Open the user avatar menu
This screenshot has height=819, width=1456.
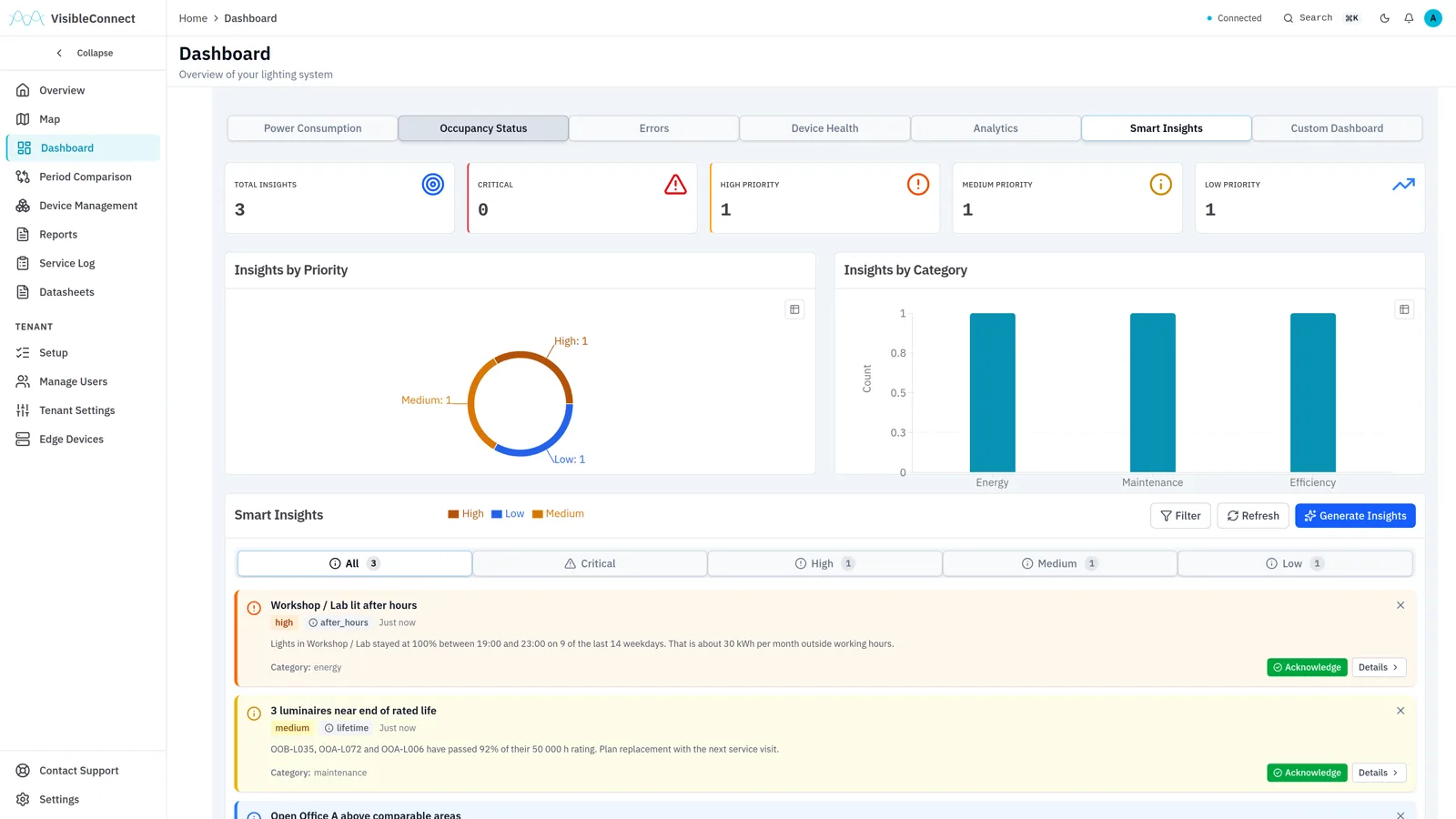tap(1433, 18)
